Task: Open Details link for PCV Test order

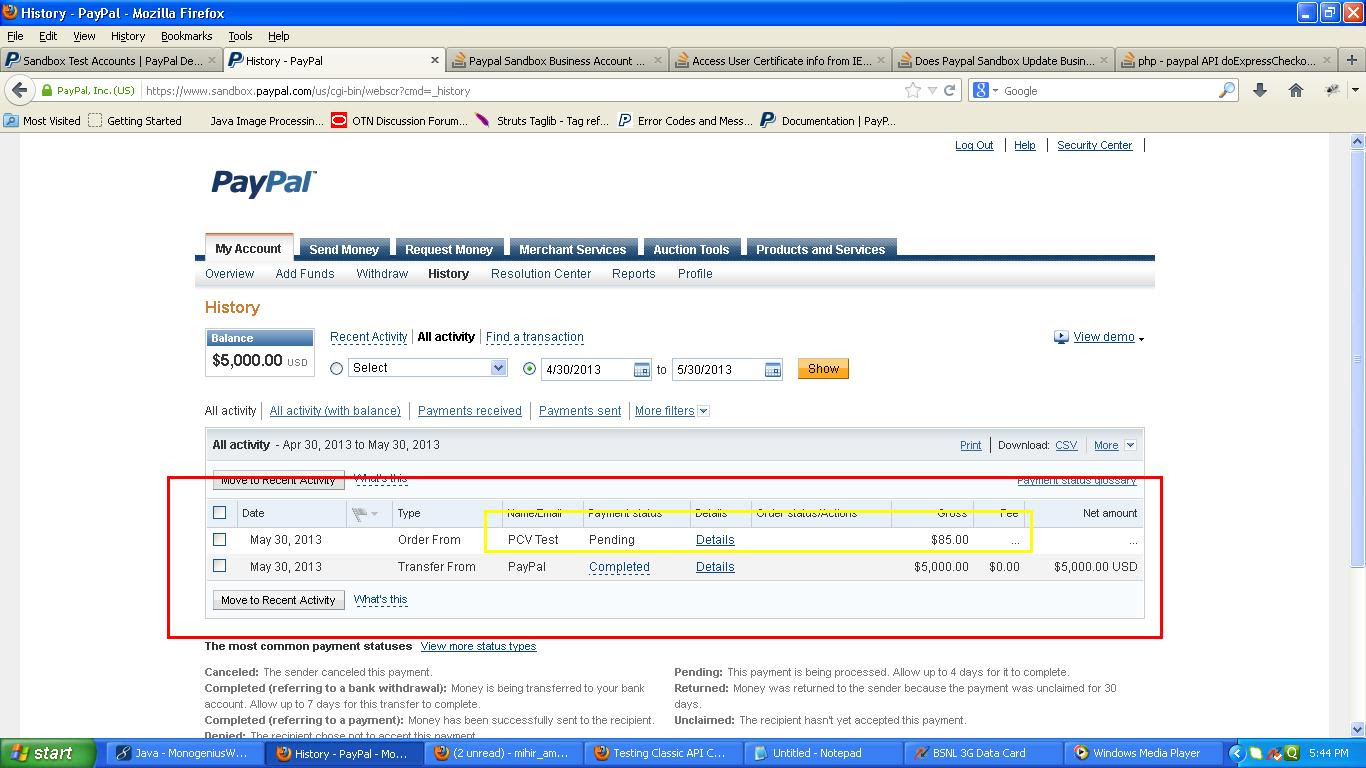Action: coord(715,539)
